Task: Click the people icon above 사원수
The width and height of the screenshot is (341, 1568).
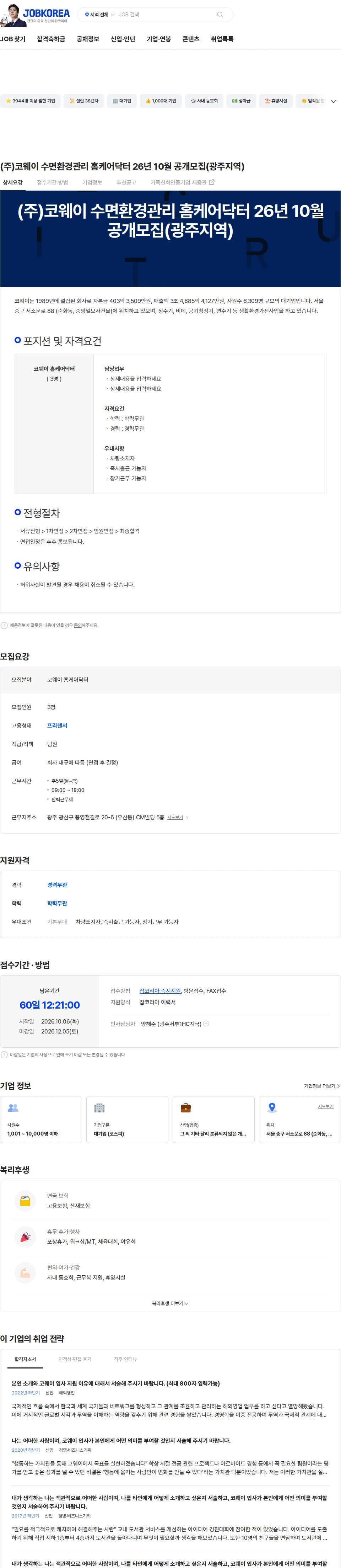Action: tap(13, 1108)
